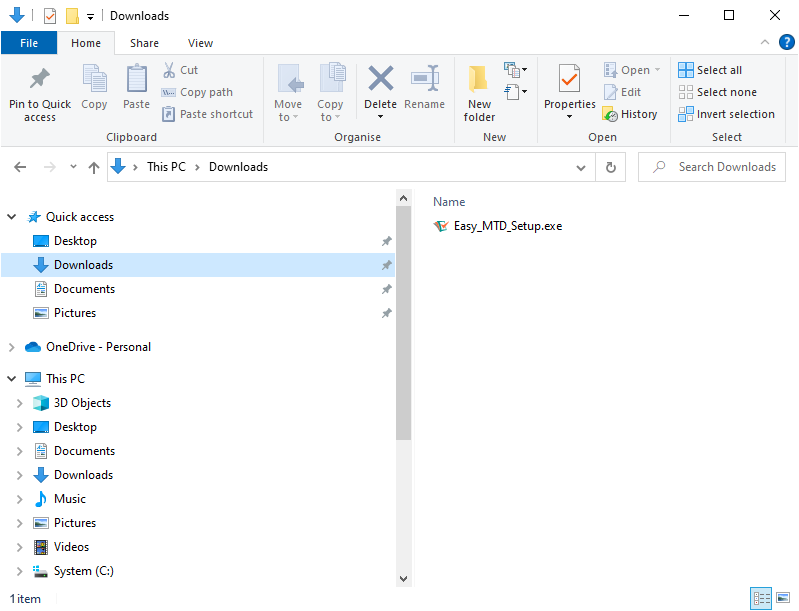Switch to the Home tab
This screenshot has width=799, height=611.
86,43
